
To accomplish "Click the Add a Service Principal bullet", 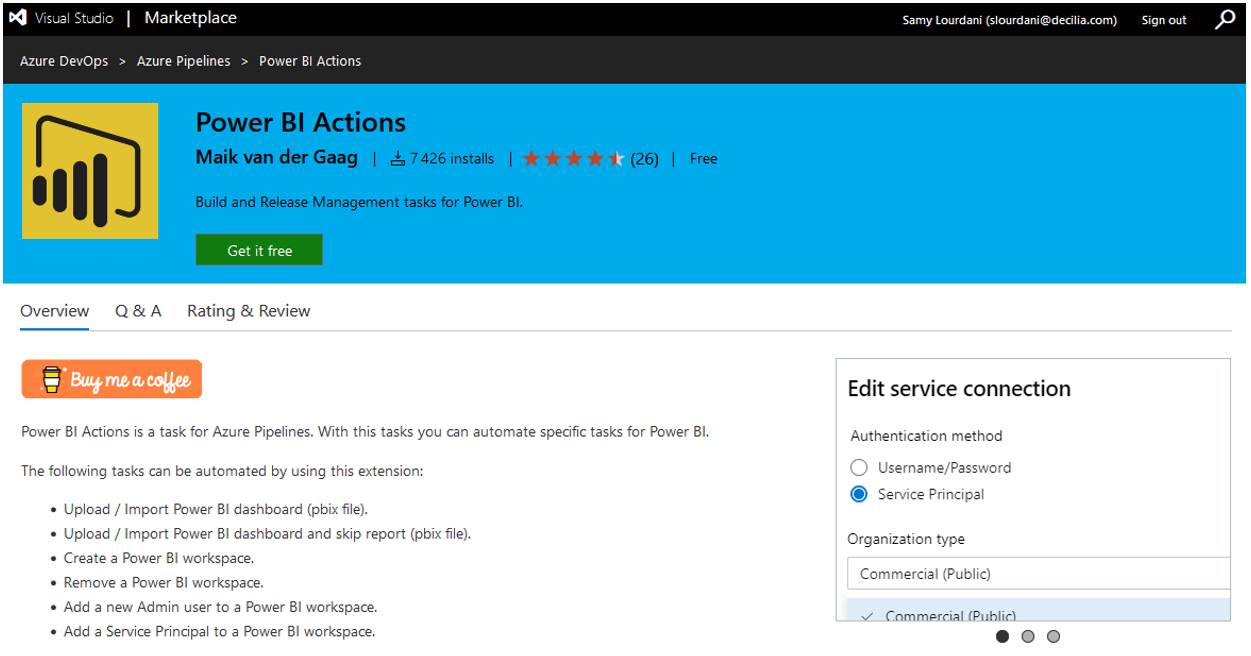I will [x=220, y=631].
